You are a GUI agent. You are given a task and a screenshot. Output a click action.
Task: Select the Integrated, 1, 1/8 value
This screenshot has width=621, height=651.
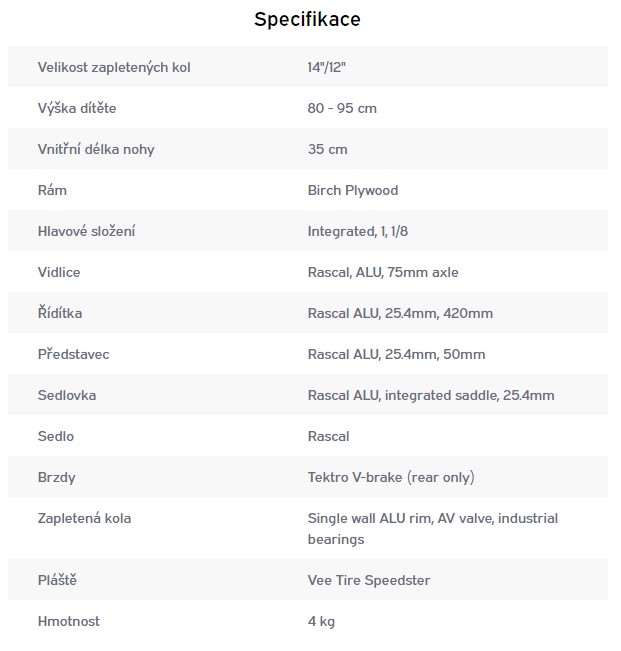pos(358,231)
